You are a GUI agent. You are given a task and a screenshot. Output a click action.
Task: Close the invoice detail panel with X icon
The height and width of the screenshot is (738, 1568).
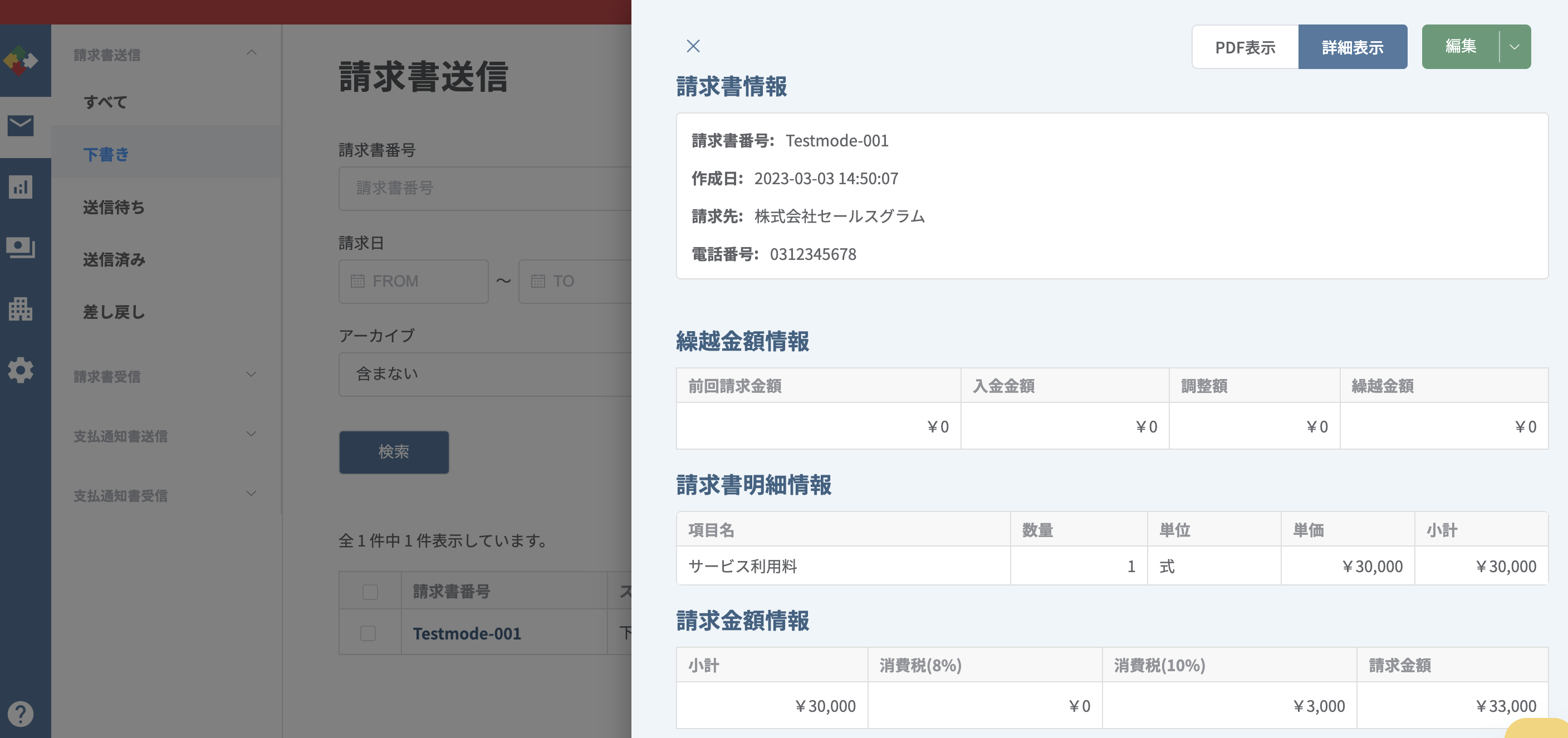tap(693, 46)
